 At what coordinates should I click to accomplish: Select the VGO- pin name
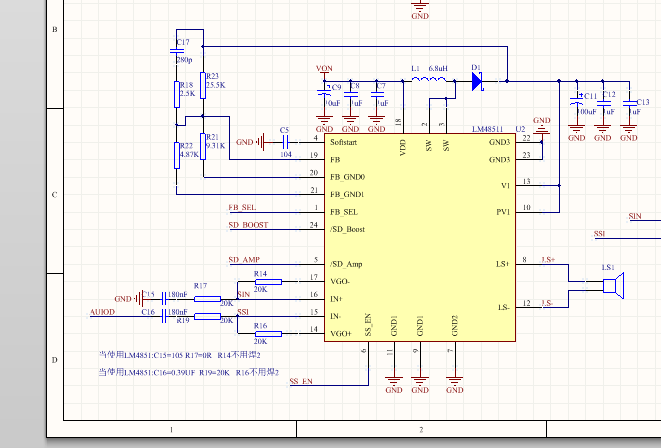[340, 282]
